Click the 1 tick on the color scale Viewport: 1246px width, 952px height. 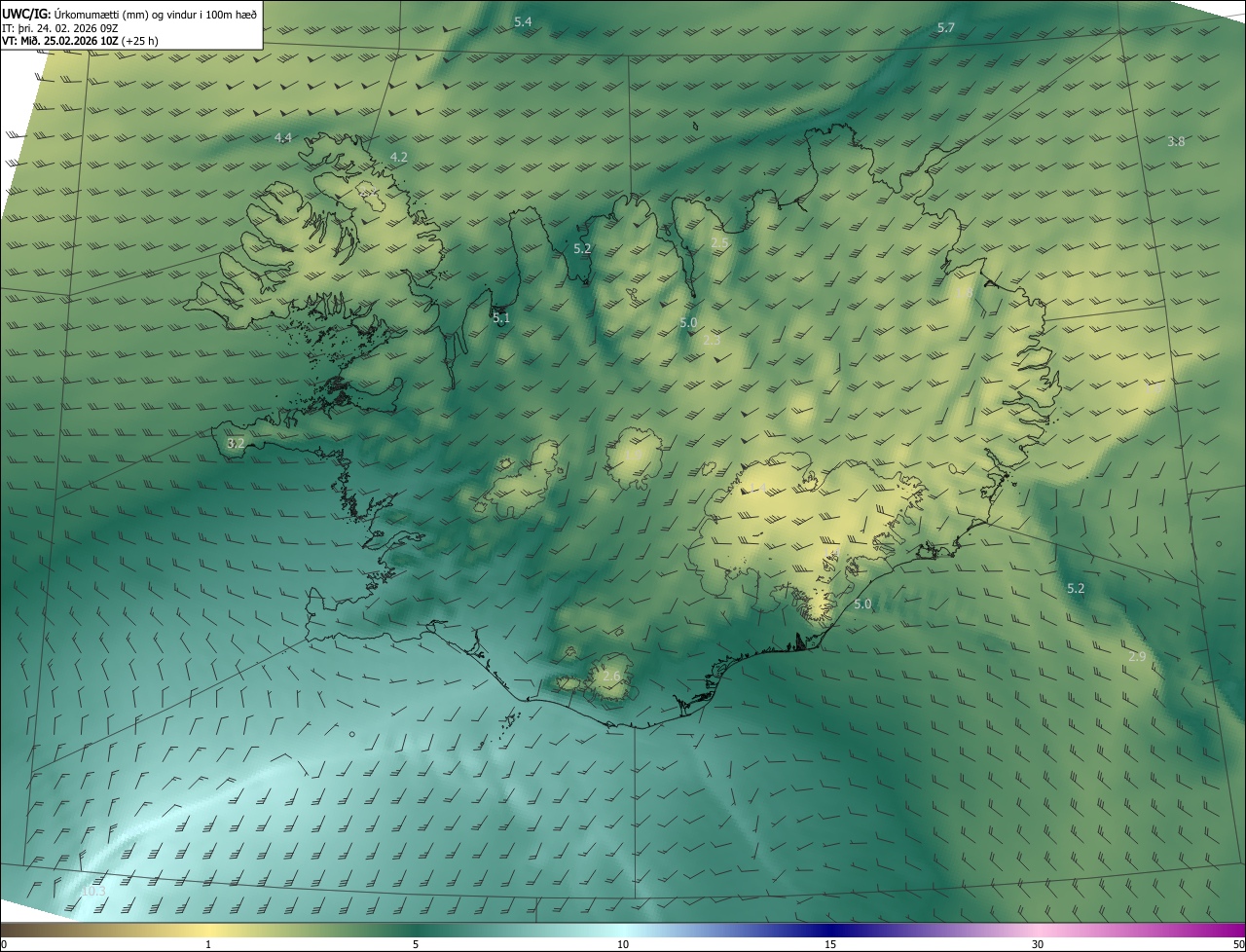pyautogui.click(x=208, y=944)
